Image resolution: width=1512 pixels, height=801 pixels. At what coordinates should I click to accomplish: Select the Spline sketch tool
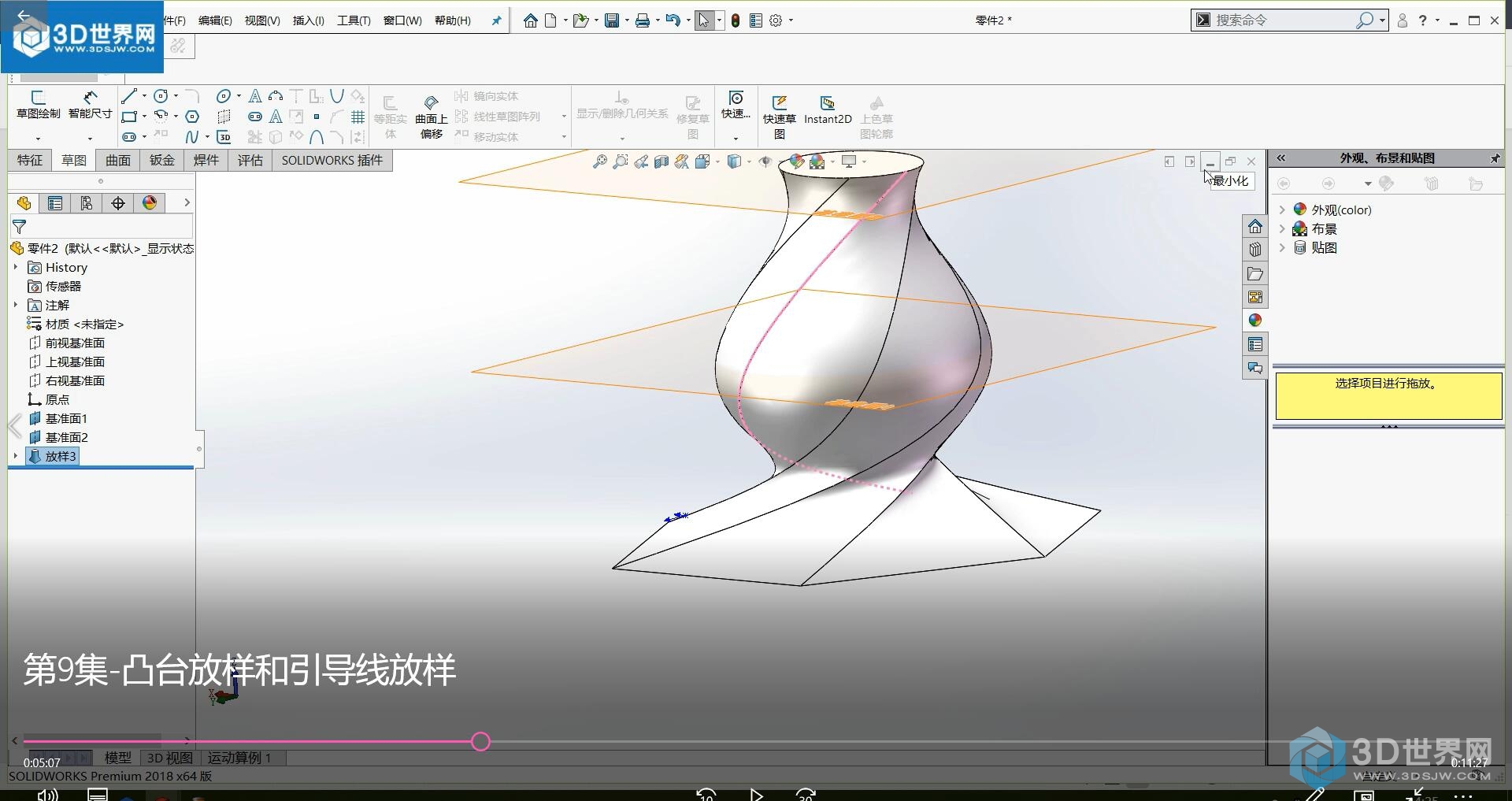tap(192, 137)
